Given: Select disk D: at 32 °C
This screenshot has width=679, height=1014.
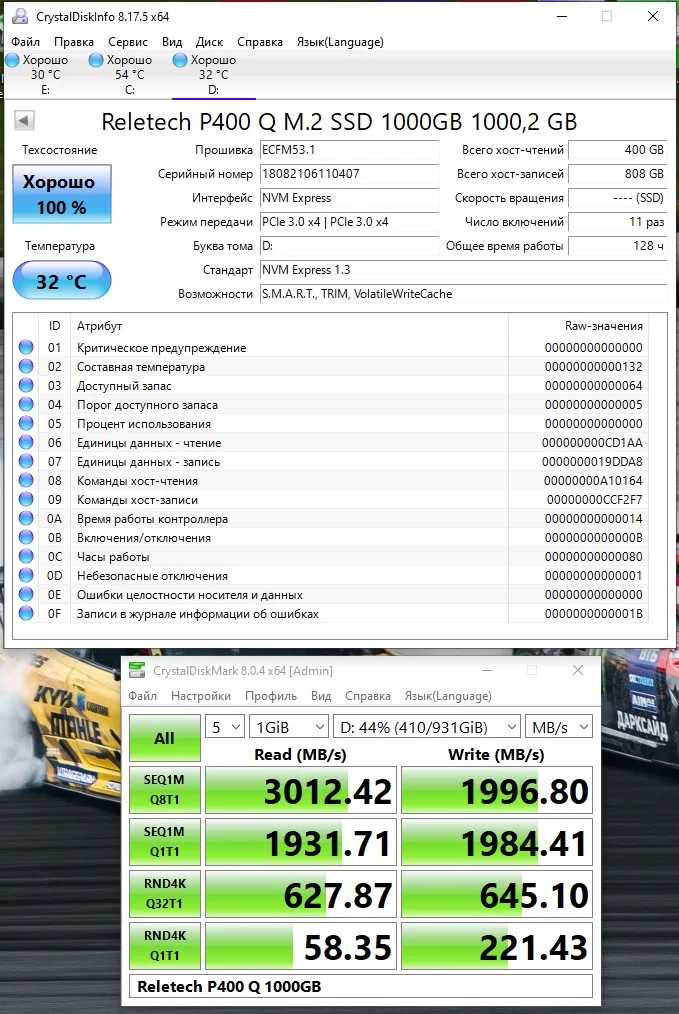Looking at the screenshot, I should [x=213, y=74].
